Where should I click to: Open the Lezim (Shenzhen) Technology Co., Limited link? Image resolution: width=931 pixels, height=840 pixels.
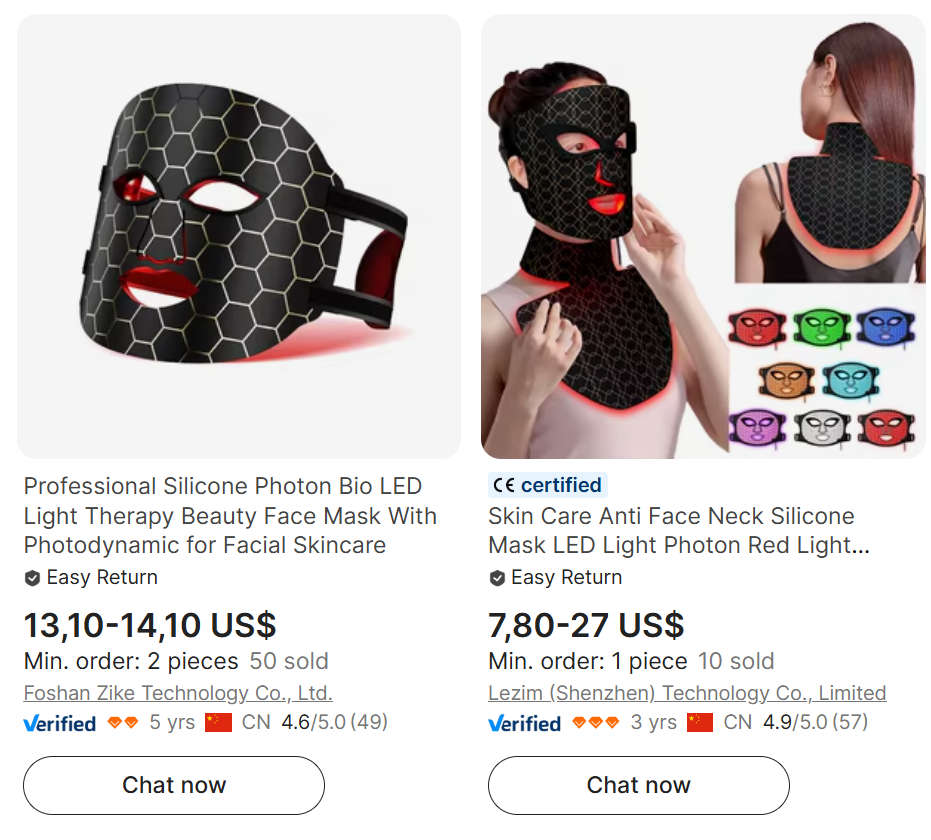[688, 693]
